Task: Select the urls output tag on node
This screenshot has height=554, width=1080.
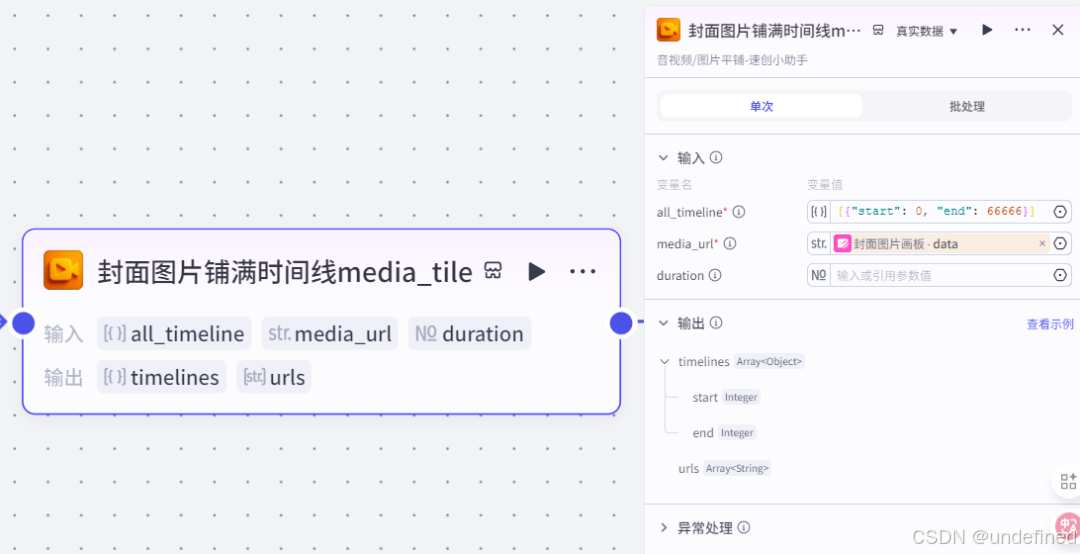Action: 273,377
